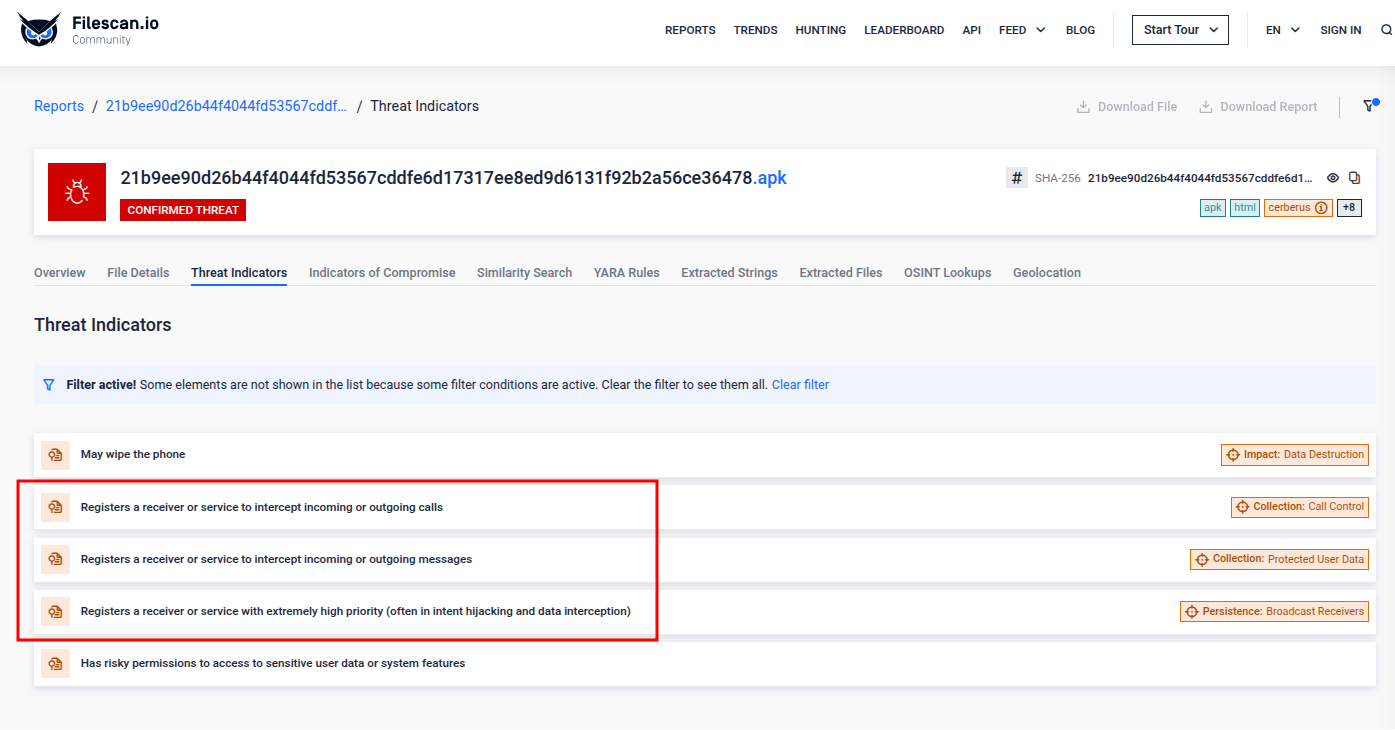Click the search magnifier icon in header
The height and width of the screenshot is (730, 1395).
[1386, 30]
